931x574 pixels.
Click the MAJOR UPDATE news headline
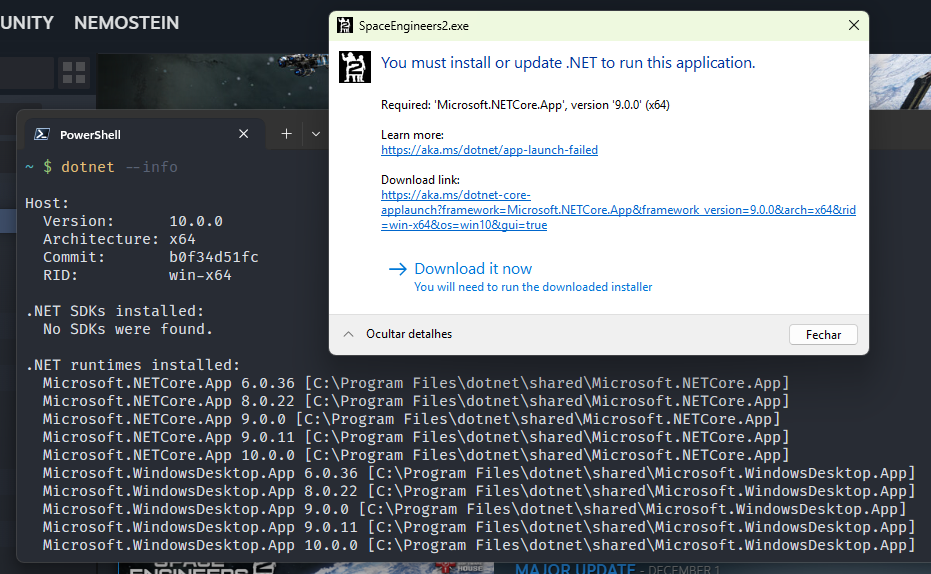point(574,569)
